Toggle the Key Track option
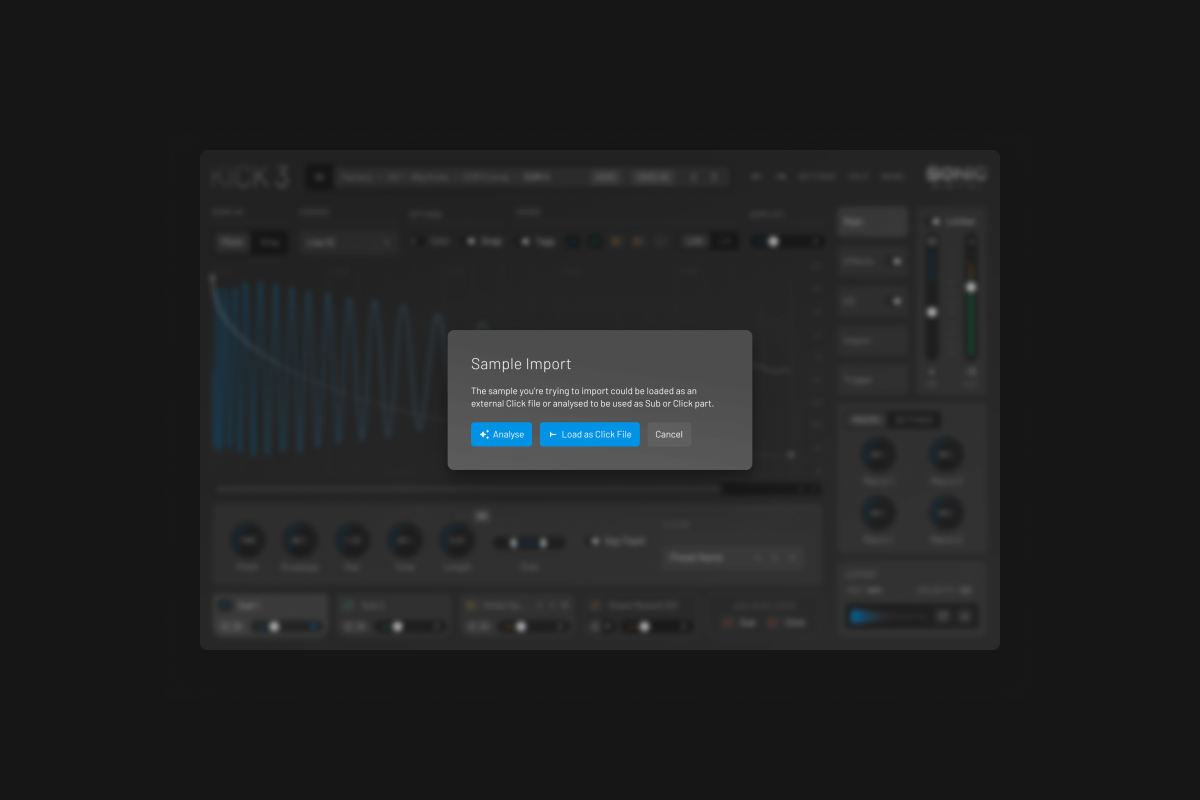Image resolution: width=1200 pixels, height=800 pixels. pos(596,541)
